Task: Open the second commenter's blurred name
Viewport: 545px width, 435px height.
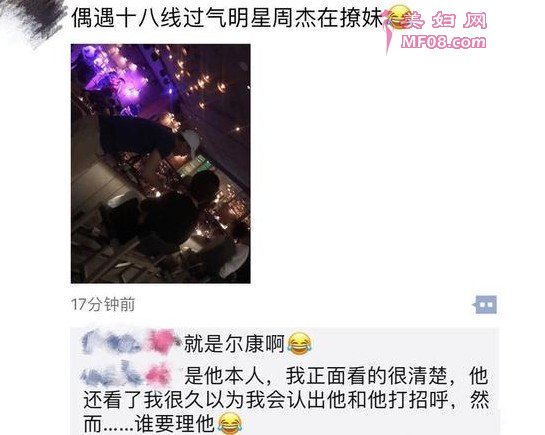Action: pyautogui.click(x=126, y=374)
